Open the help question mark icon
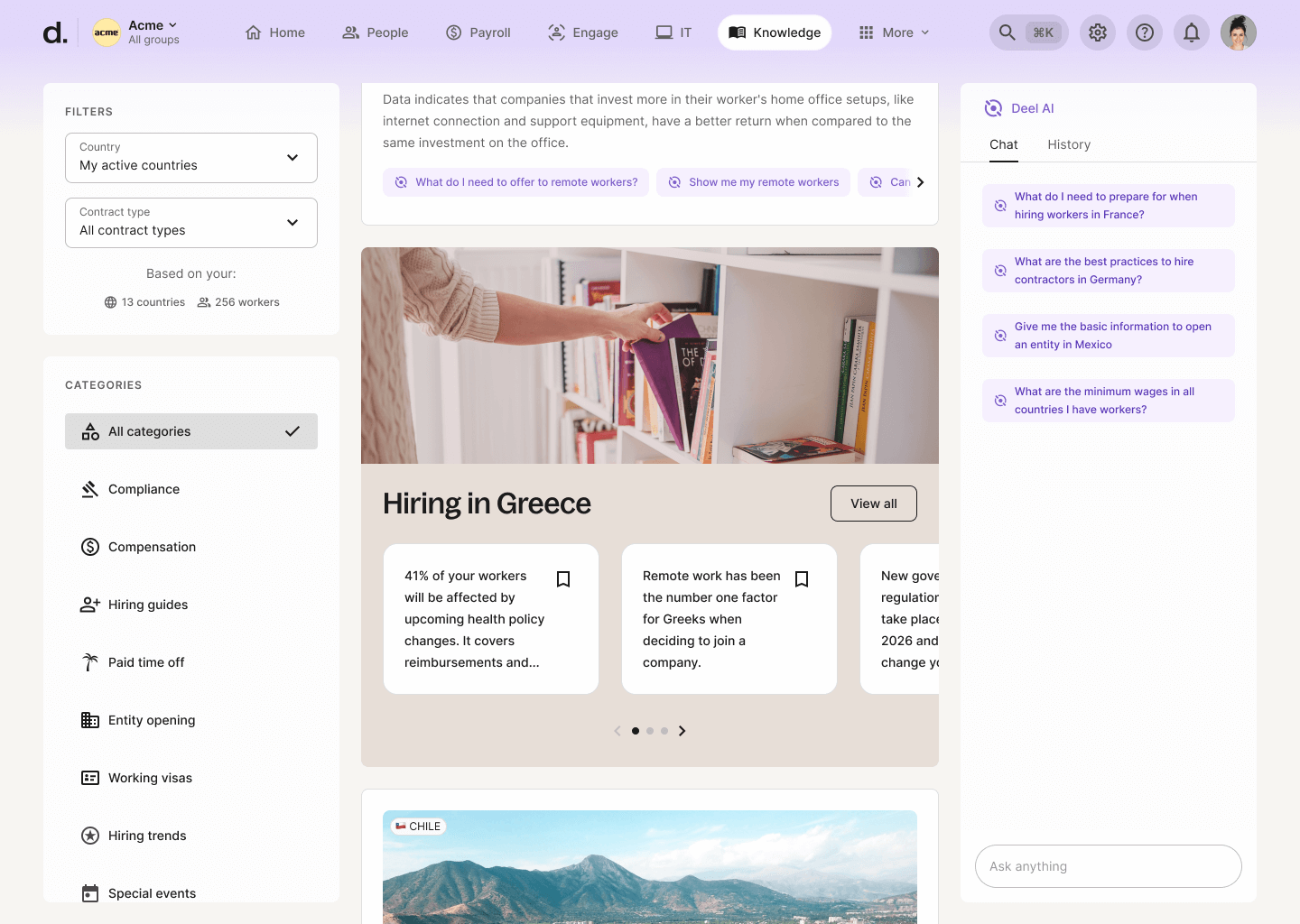The width and height of the screenshot is (1300, 924). [x=1145, y=32]
